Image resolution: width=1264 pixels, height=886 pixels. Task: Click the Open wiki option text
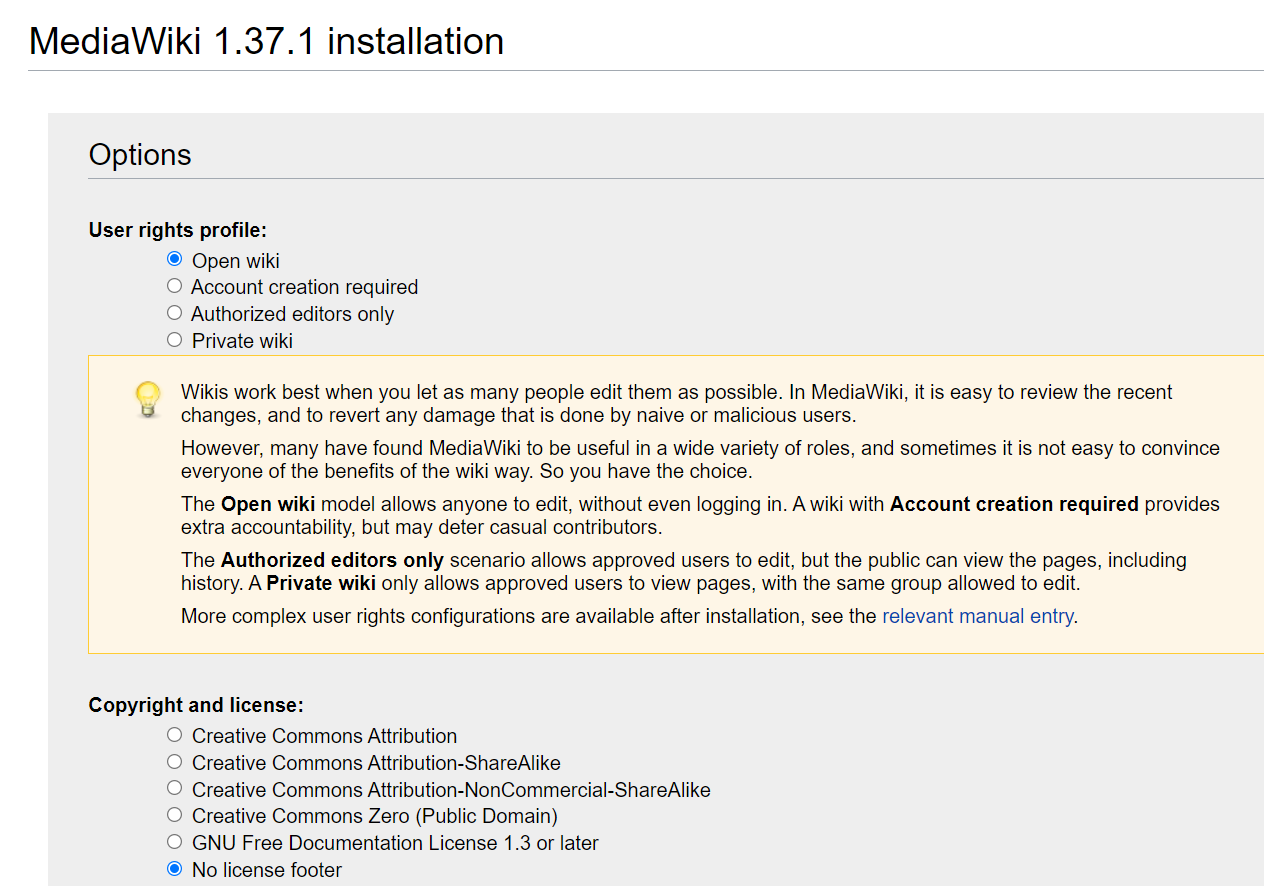pyautogui.click(x=236, y=260)
